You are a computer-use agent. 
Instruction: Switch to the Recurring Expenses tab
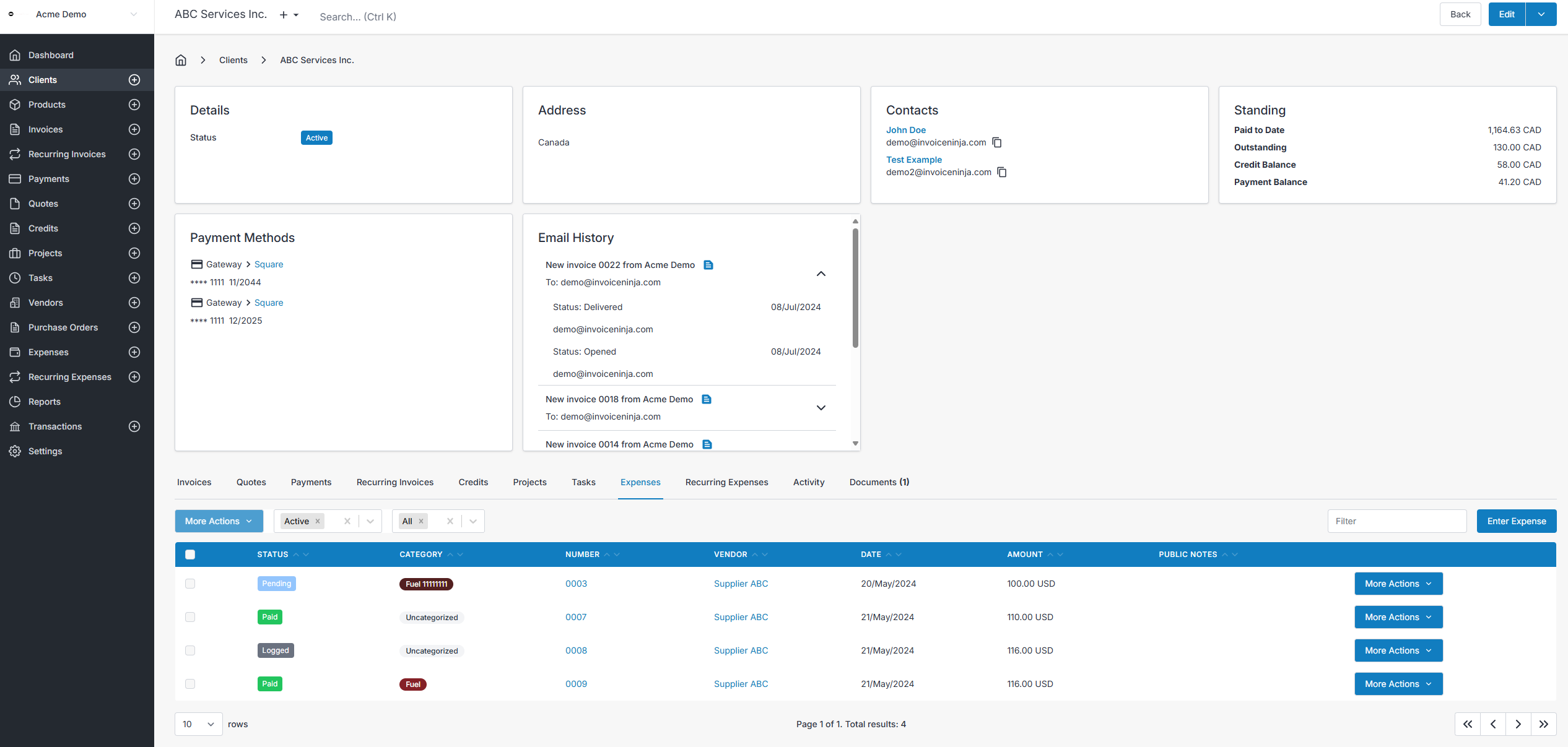726,482
